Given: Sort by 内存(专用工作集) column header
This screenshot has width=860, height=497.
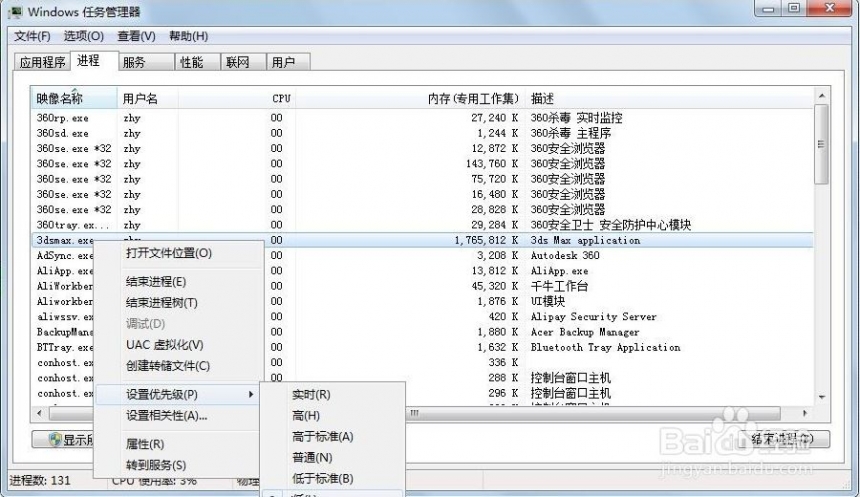Looking at the screenshot, I should 410,99.
